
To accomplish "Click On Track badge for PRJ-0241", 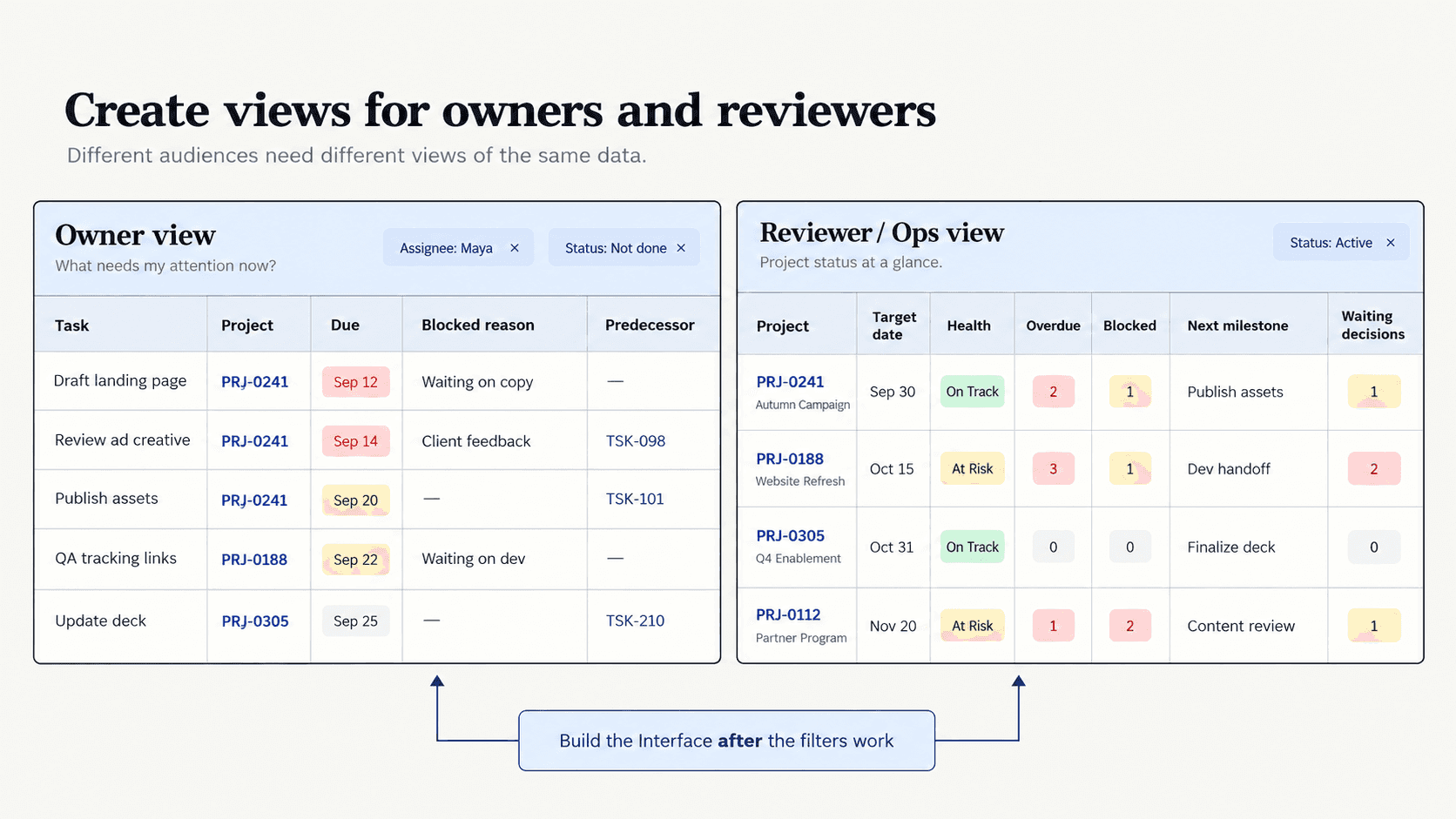I will coord(972,392).
